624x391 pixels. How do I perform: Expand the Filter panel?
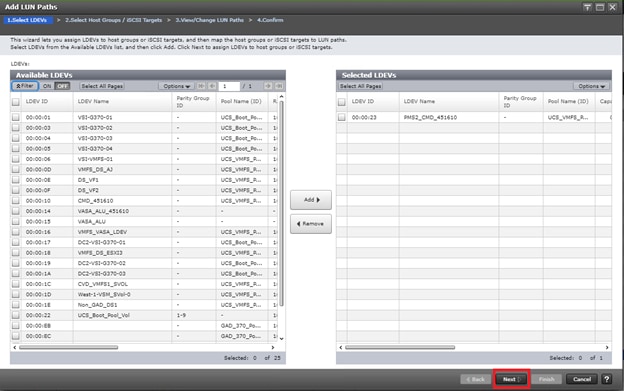pyautogui.click(x=25, y=86)
